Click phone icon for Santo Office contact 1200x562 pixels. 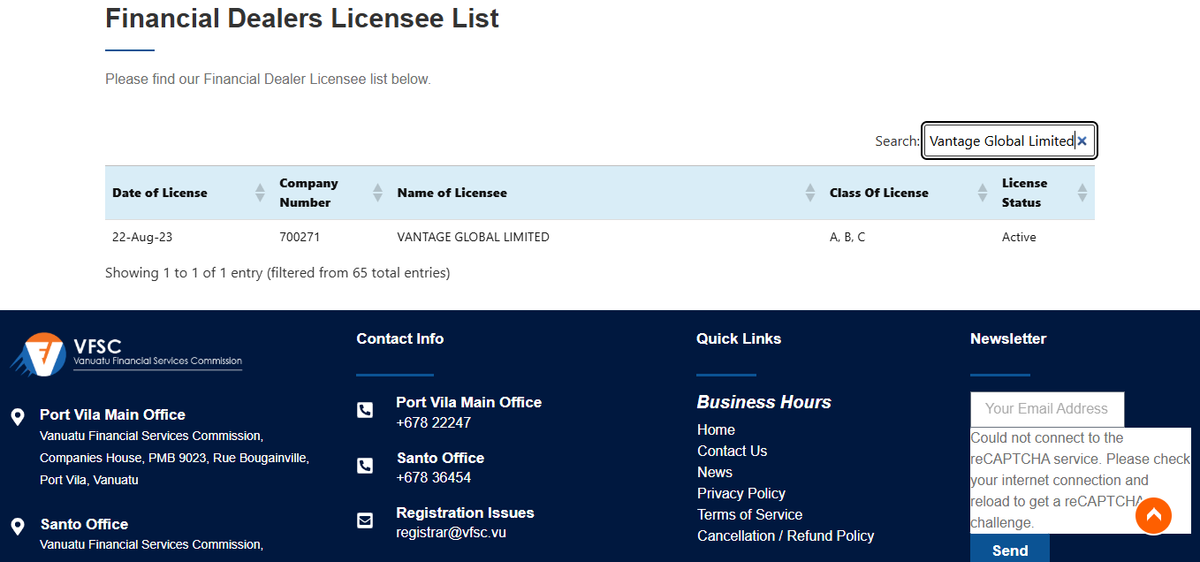365,466
